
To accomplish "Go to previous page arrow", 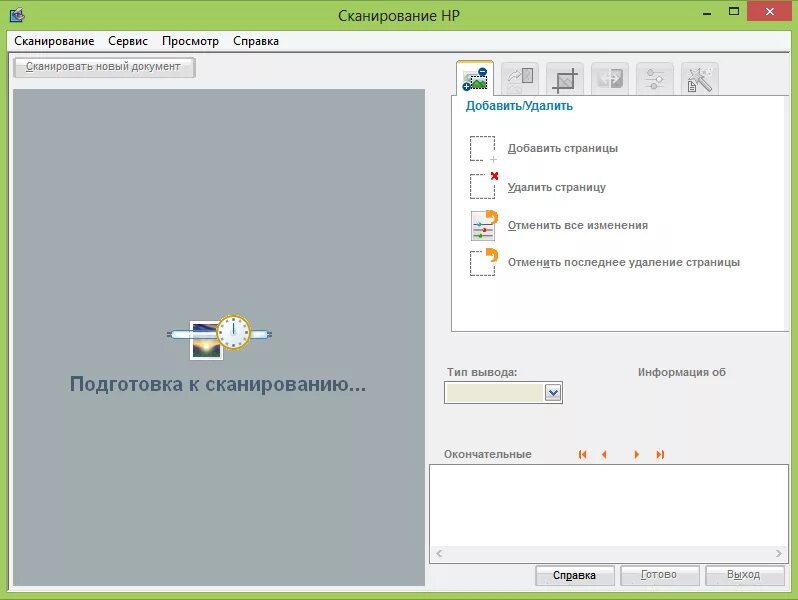I will pos(604,454).
